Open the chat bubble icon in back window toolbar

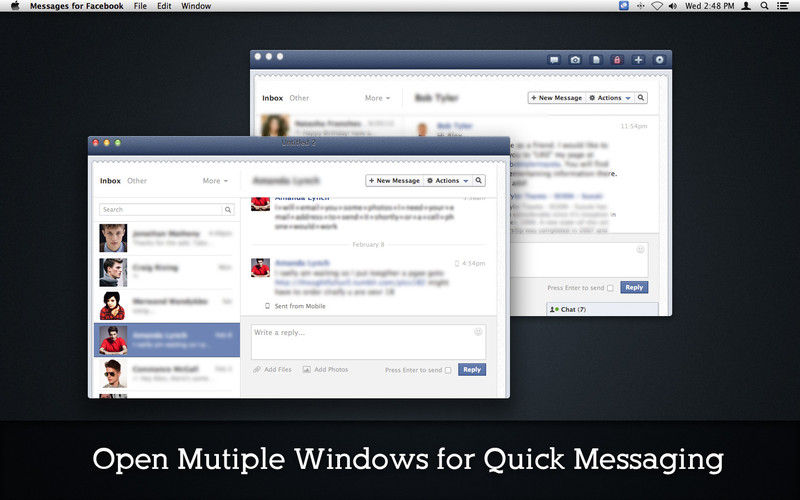pyautogui.click(x=554, y=60)
